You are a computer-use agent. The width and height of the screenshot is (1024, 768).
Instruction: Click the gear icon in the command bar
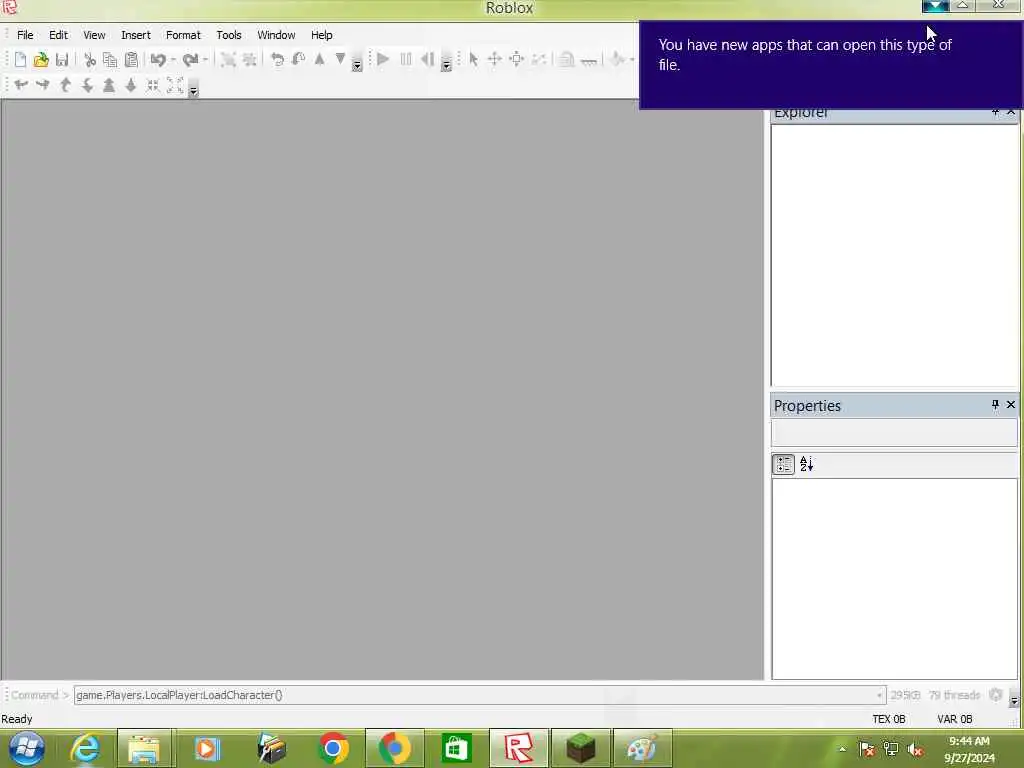pos(995,695)
